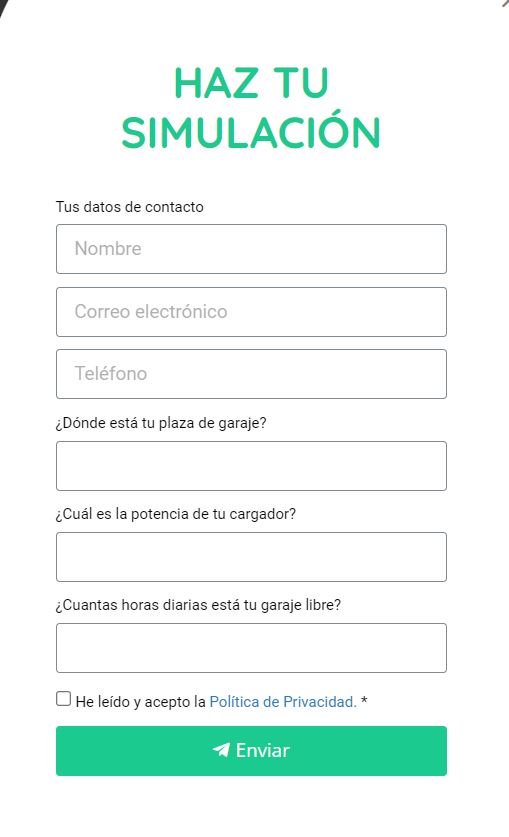Click the garage location field

pos(251,465)
